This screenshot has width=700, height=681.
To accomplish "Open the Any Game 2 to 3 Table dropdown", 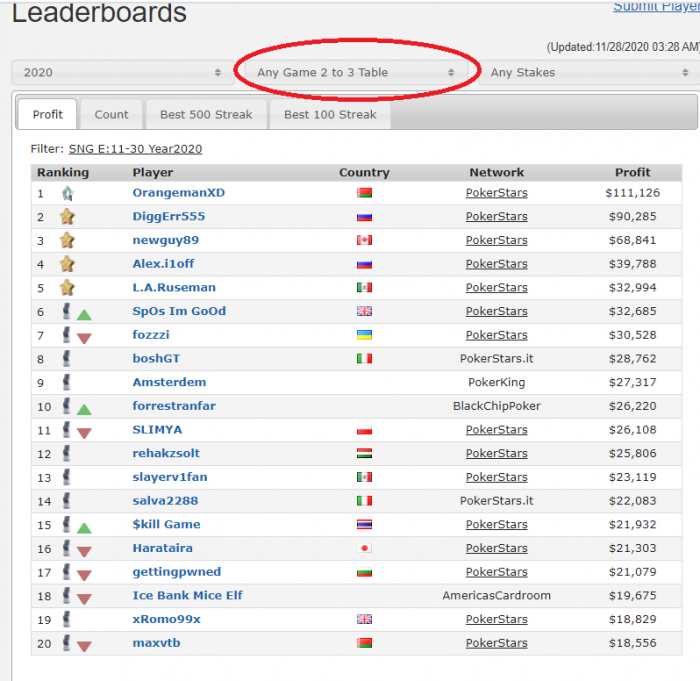I will [356, 72].
